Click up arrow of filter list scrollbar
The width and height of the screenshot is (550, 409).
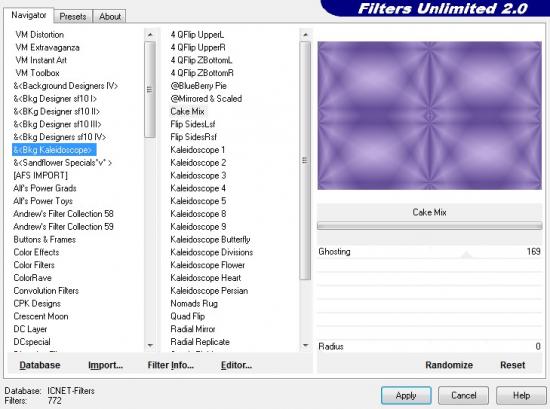click(305, 35)
